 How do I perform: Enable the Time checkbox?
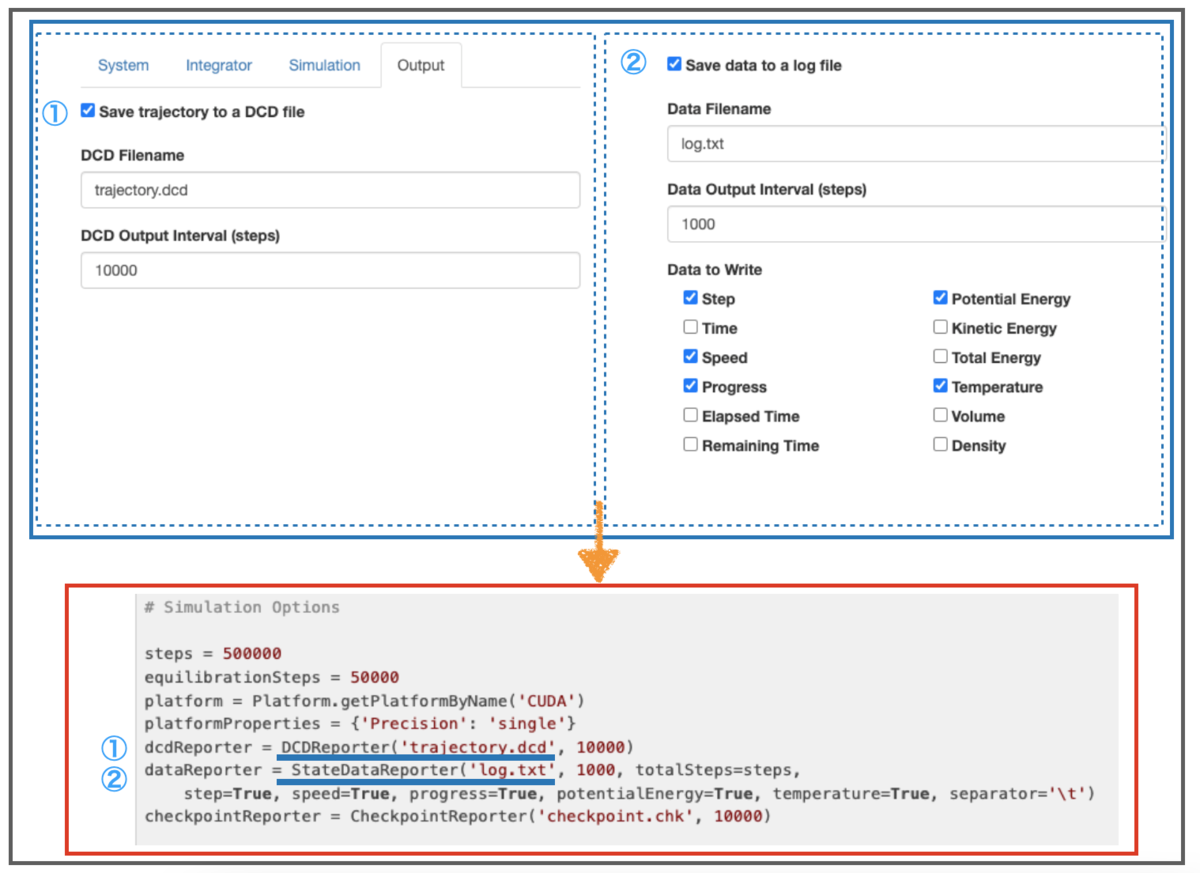pos(691,327)
